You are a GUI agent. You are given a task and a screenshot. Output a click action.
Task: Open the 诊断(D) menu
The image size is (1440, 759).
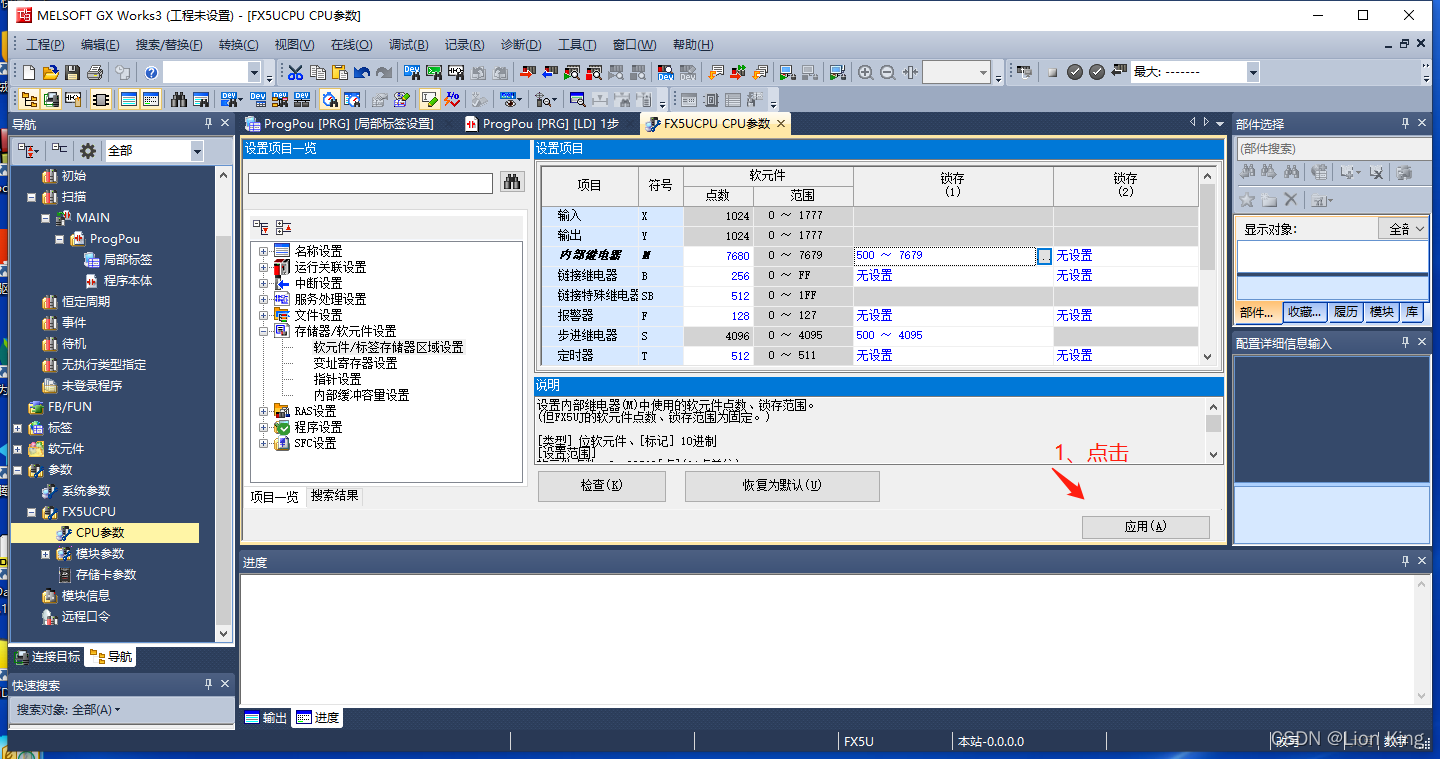pos(521,45)
